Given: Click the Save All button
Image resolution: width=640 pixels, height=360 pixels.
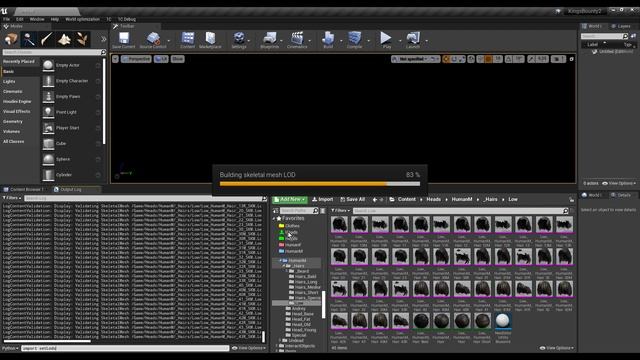Looking at the screenshot, I should pos(353,200).
